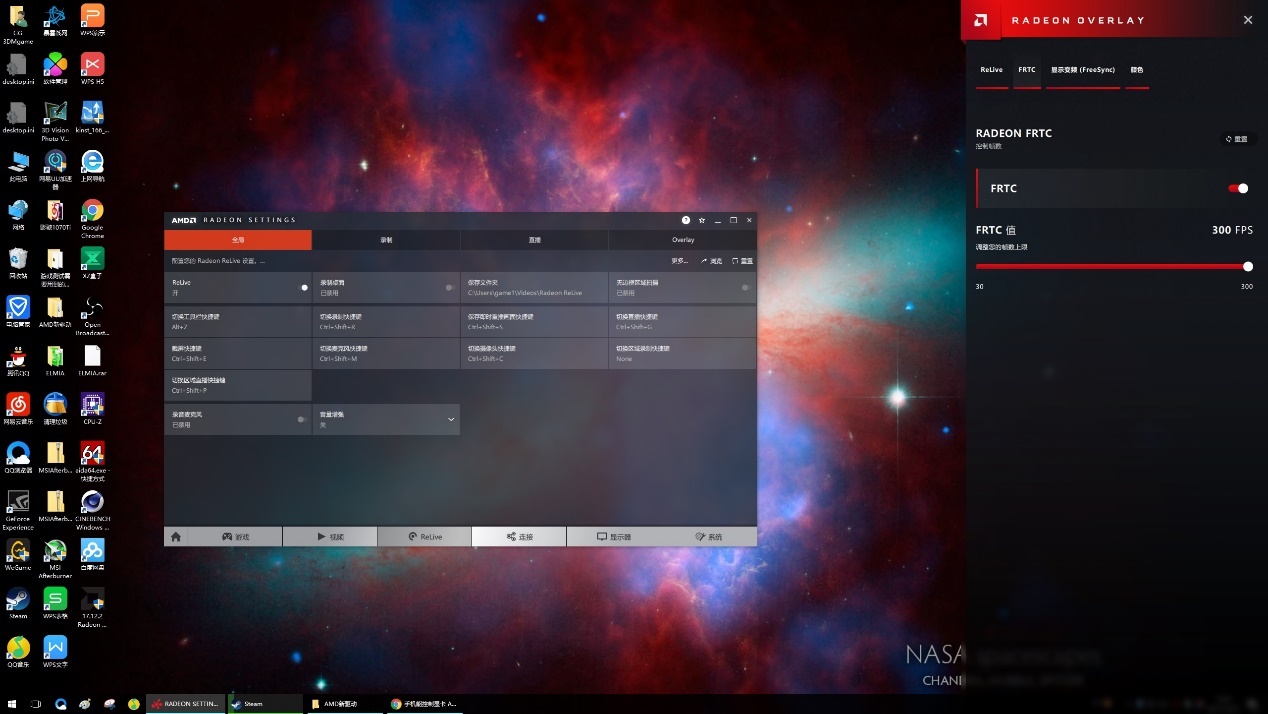Open the AMD folder window in taskbar

345,704
